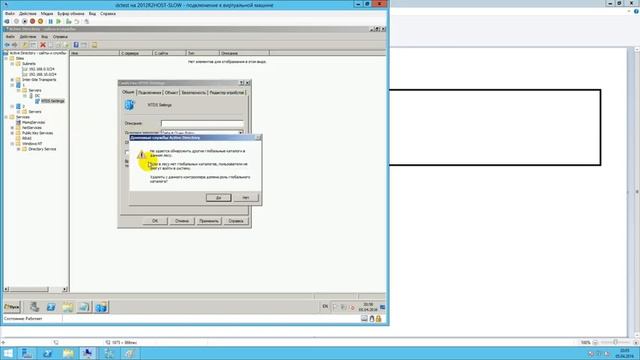Collapse site 1 in the tree
Viewport: 640px width, 360px height.
[x=12, y=85]
